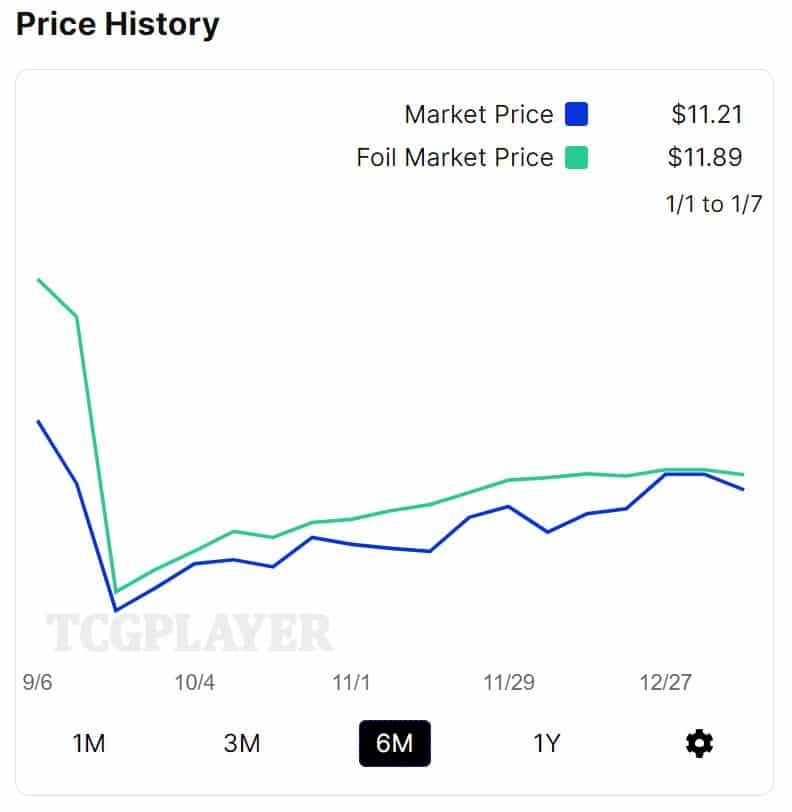Click the 10/4 axis date label

(194, 683)
